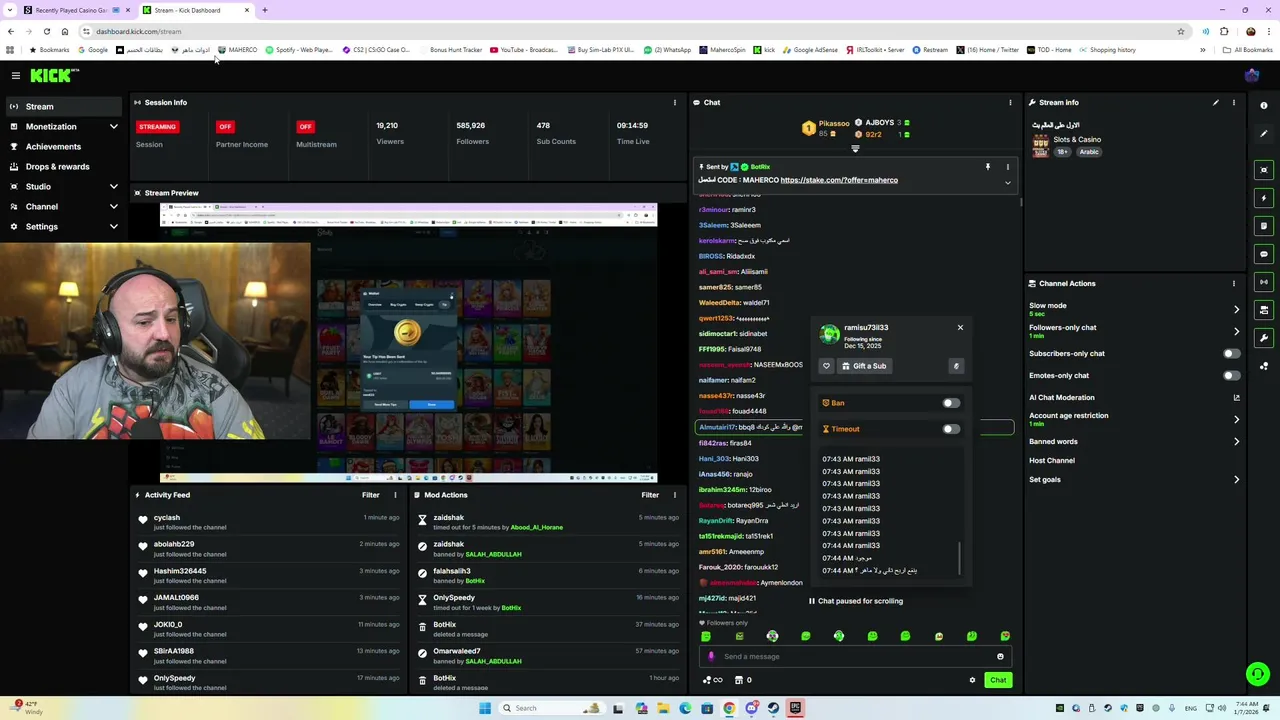Open Banned words options arrow
The image size is (1280, 720).
coord(1236,441)
